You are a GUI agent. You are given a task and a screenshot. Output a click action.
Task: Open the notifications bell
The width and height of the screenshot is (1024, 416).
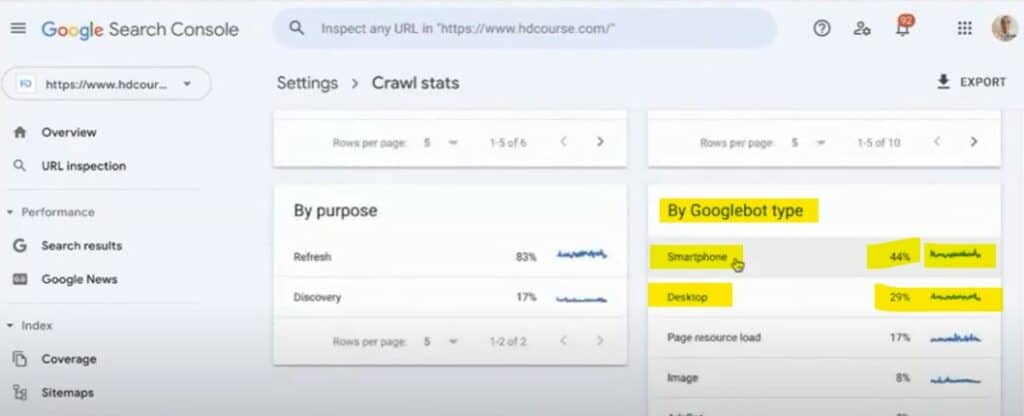click(x=903, y=27)
